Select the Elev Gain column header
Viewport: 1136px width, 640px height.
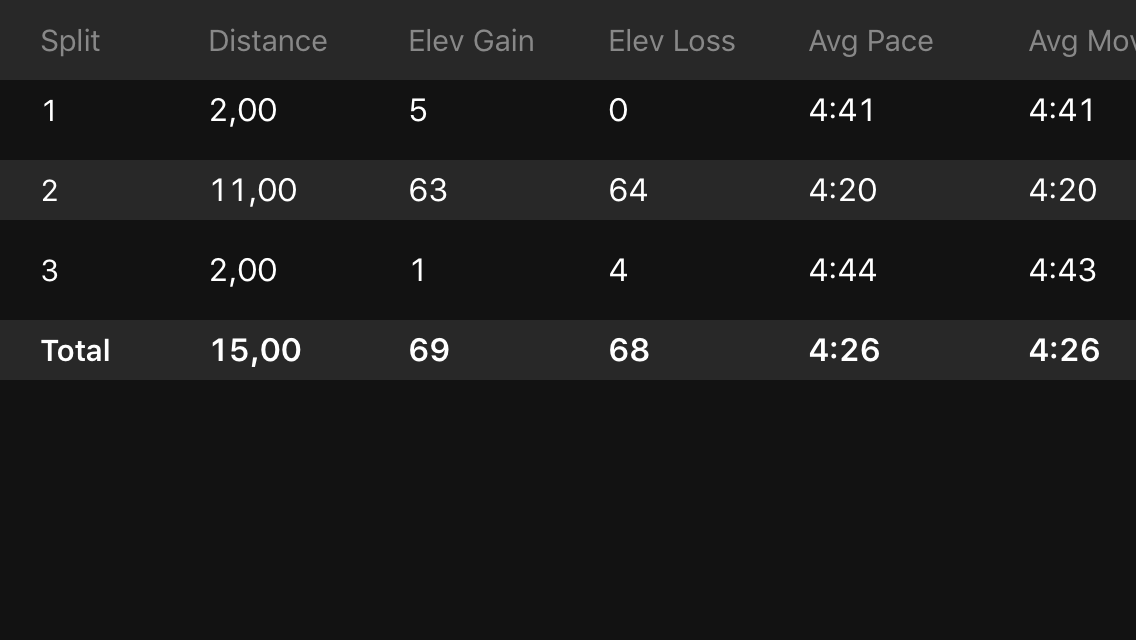(x=472, y=41)
